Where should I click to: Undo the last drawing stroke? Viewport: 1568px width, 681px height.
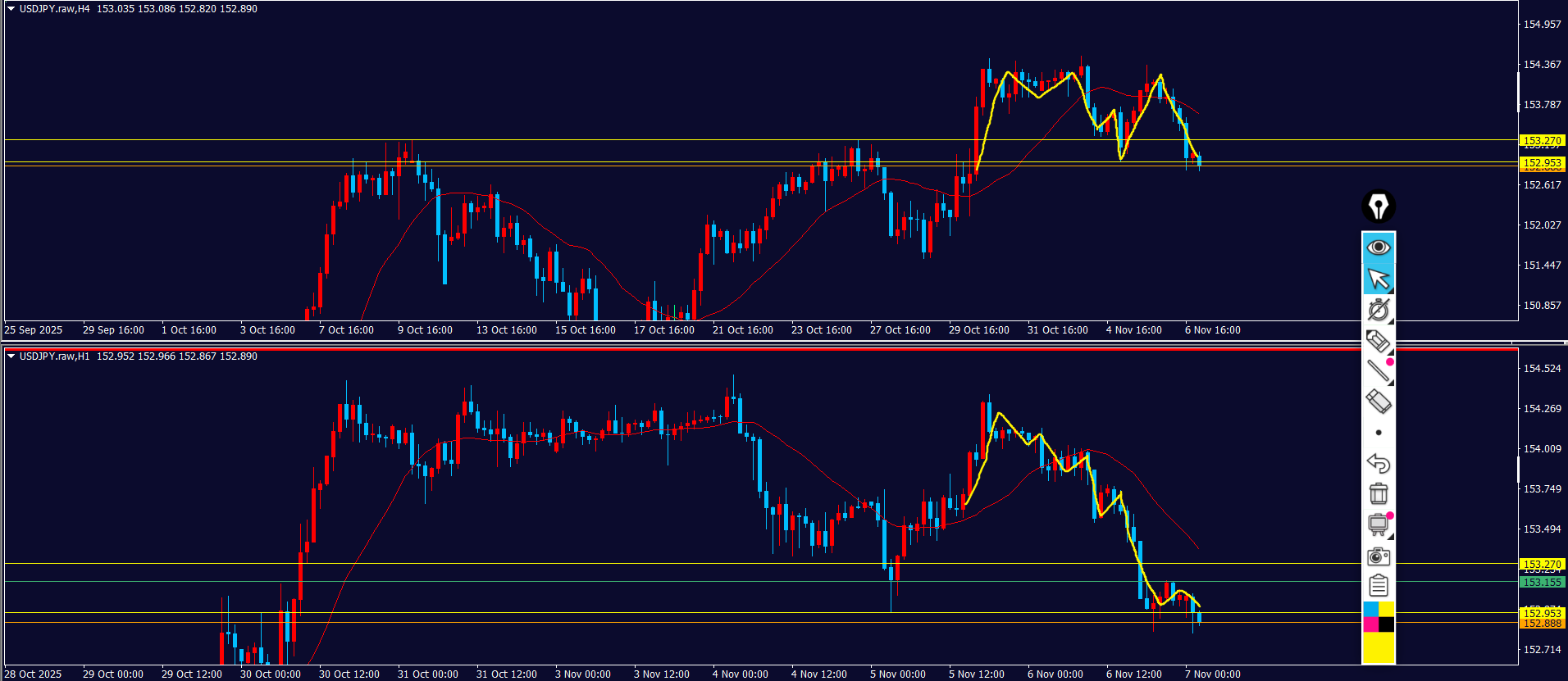tap(1379, 463)
